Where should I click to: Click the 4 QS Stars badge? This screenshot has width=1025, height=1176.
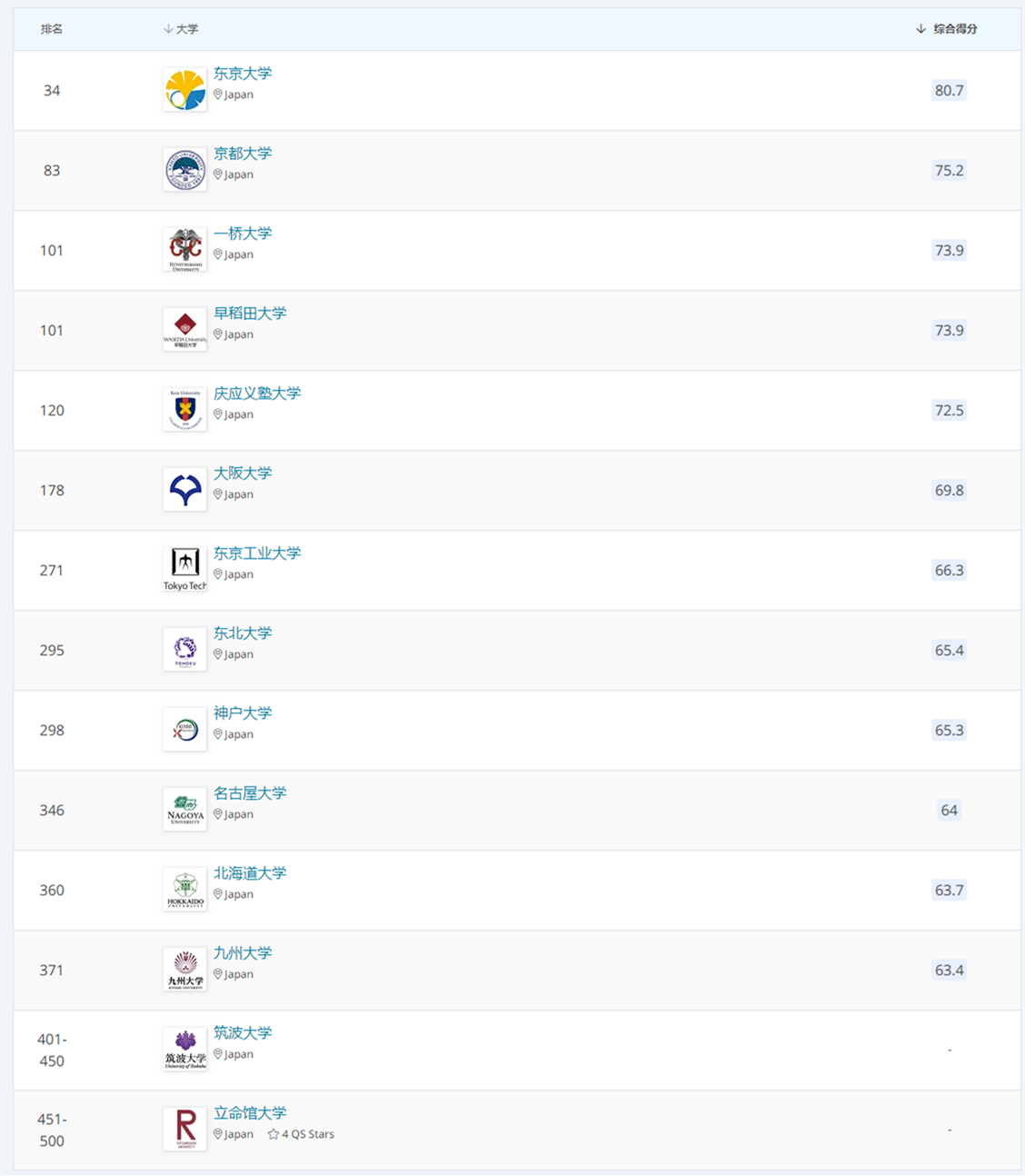tap(301, 1134)
